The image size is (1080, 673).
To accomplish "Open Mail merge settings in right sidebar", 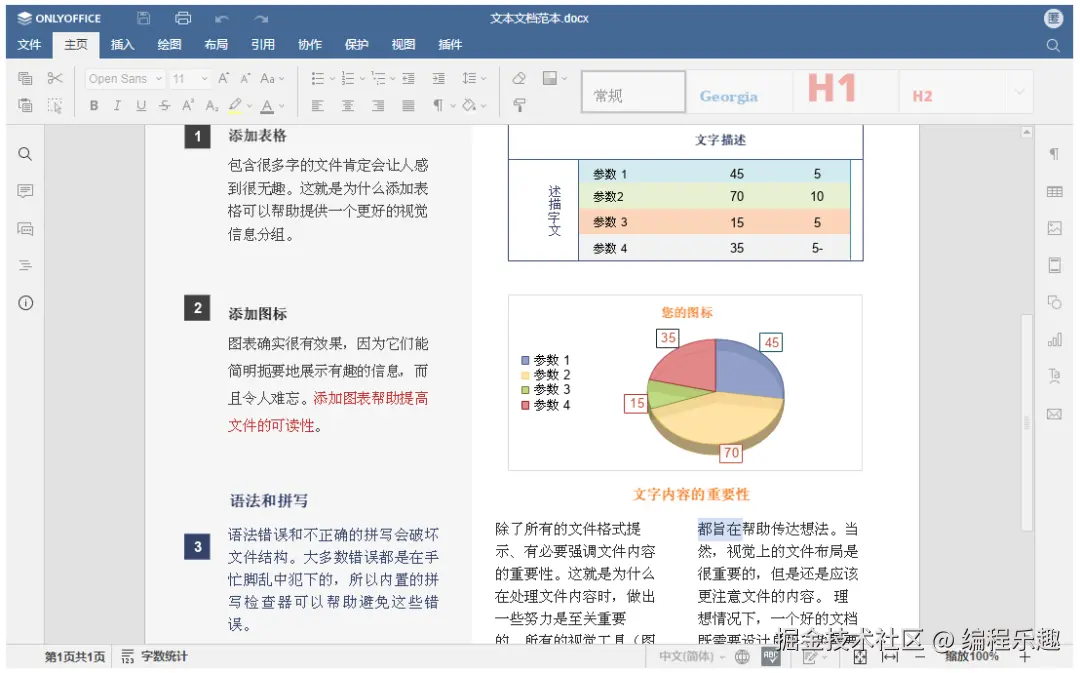I will [x=1055, y=414].
